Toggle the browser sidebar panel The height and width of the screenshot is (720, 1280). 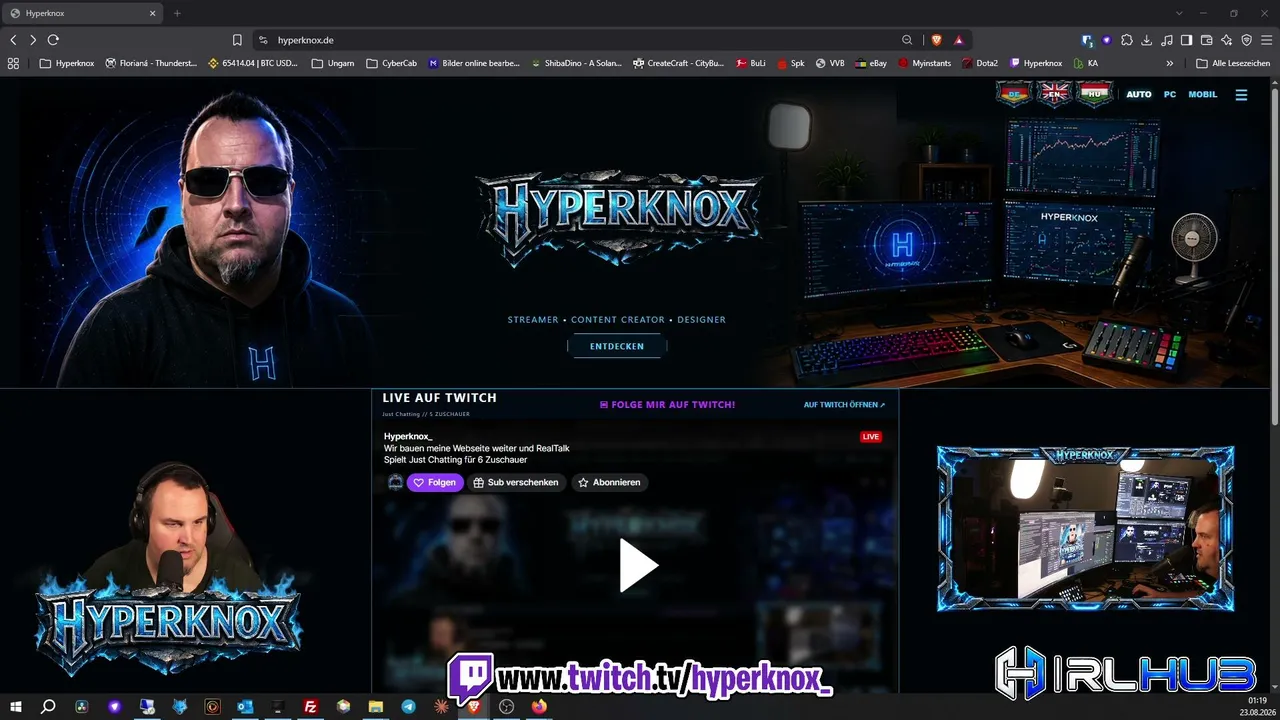click(x=1186, y=40)
